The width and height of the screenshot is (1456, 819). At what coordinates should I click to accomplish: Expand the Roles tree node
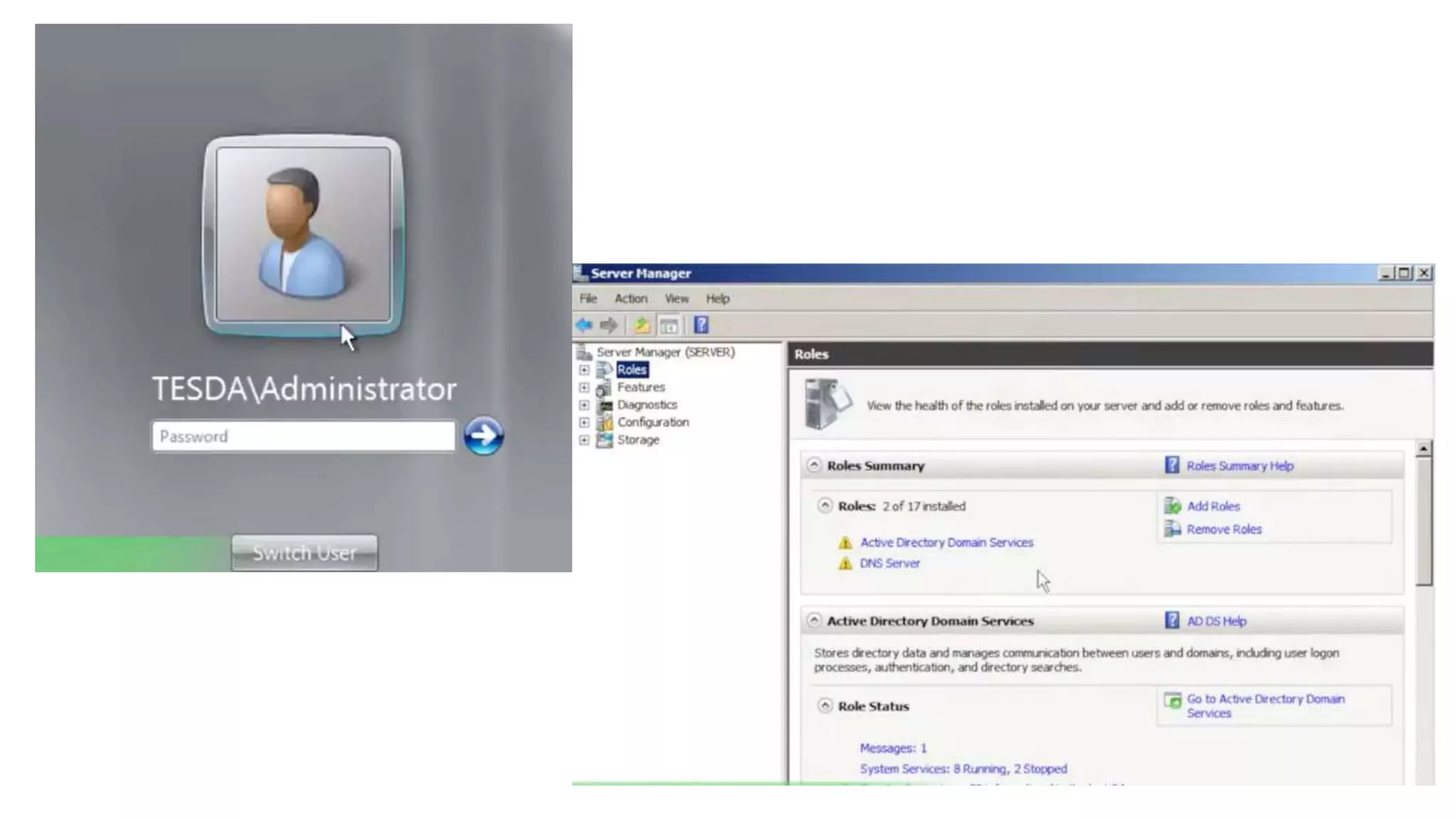584,370
